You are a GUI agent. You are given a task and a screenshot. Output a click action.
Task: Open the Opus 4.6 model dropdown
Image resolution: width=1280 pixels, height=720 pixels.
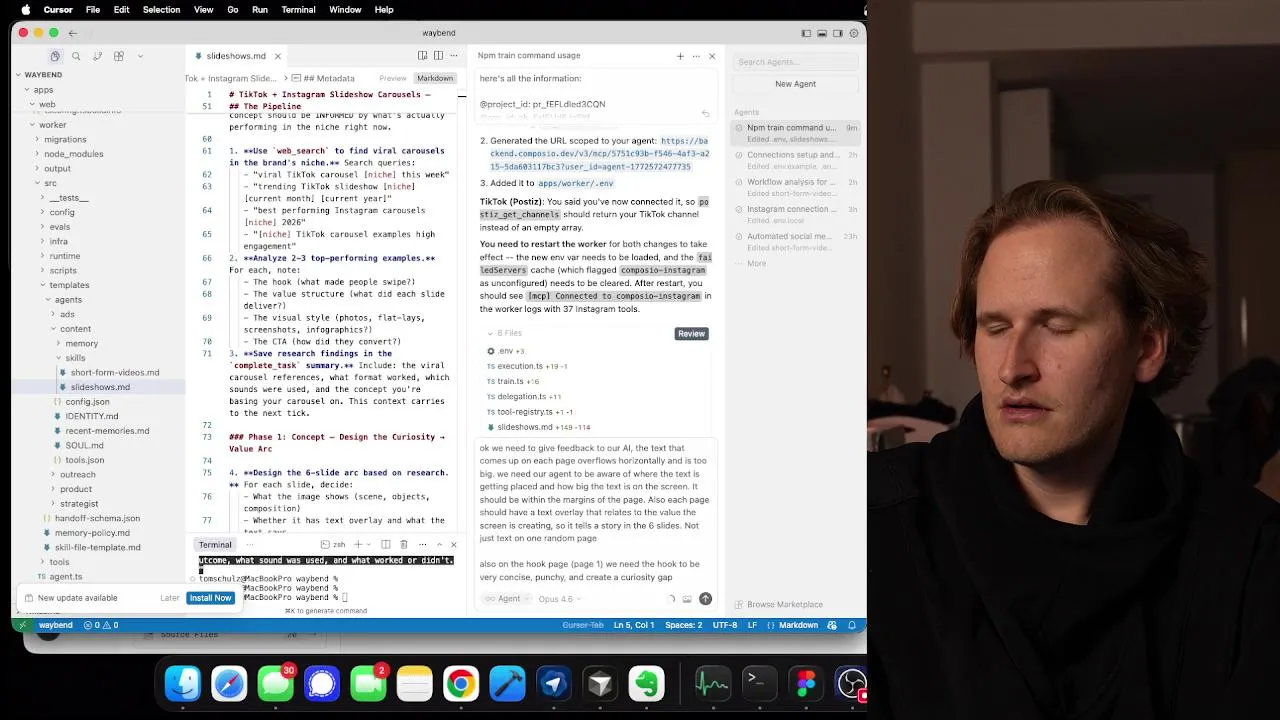(559, 599)
